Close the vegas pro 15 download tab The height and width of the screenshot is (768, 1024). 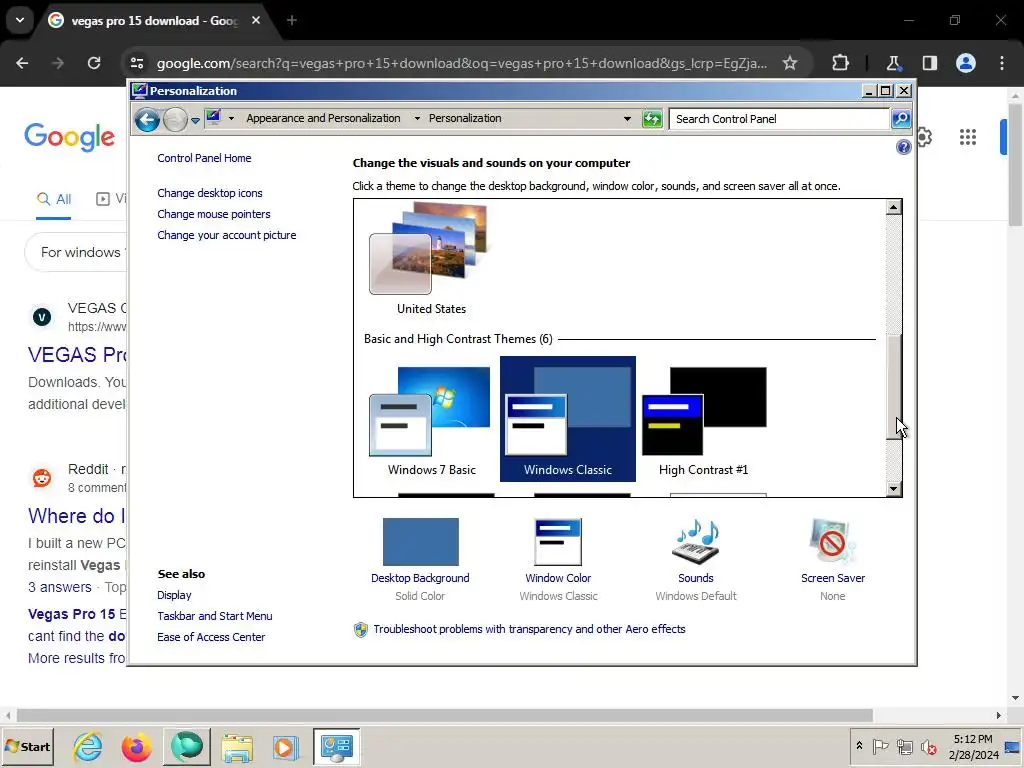click(256, 20)
